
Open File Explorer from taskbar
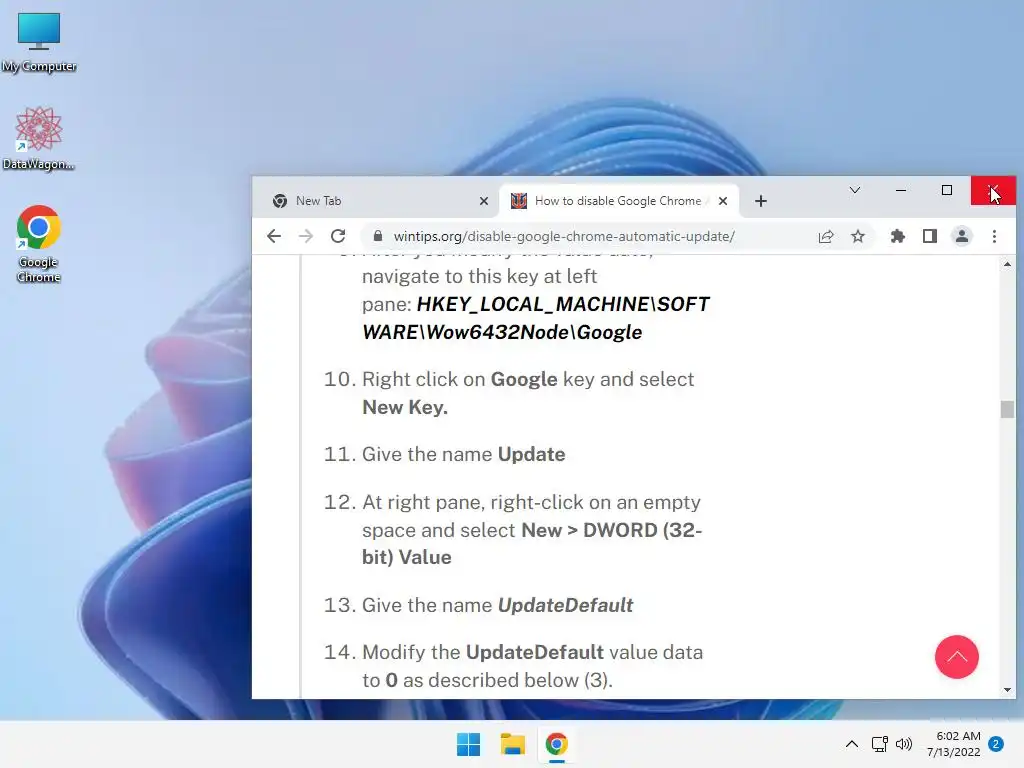(x=513, y=744)
